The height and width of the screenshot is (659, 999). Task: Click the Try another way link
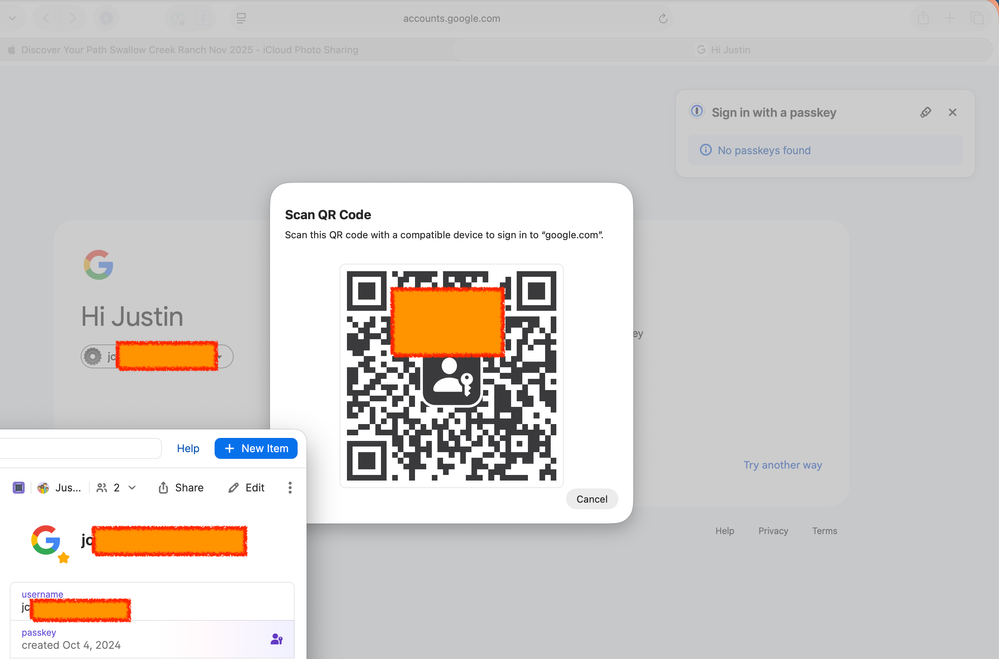click(x=783, y=465)
